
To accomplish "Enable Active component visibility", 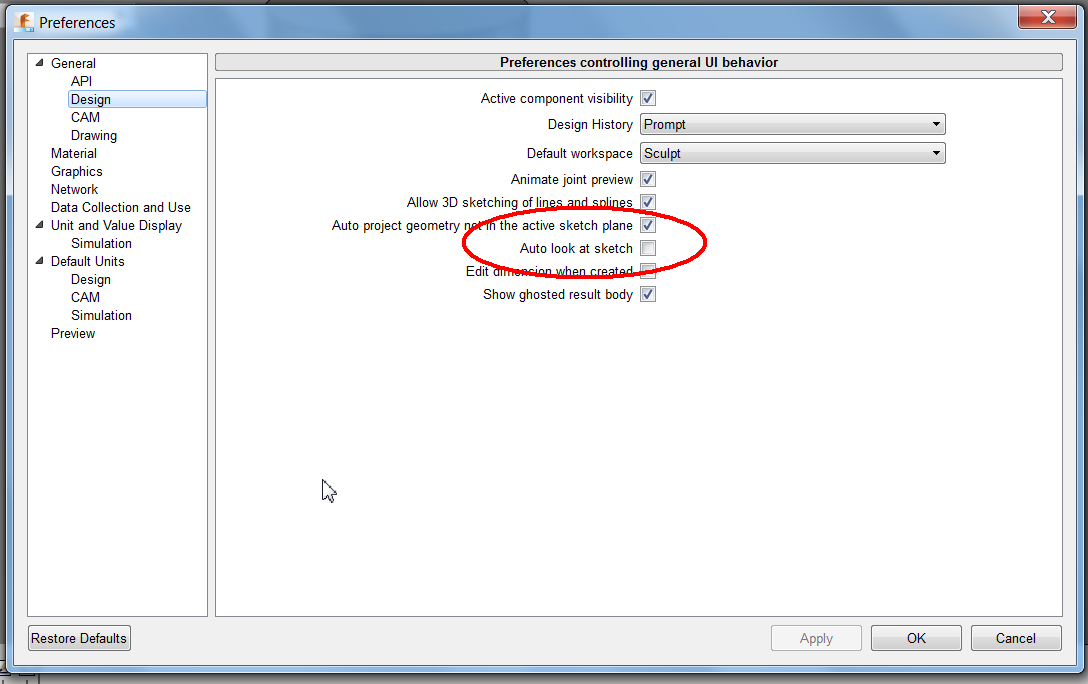I will (647, 98).
